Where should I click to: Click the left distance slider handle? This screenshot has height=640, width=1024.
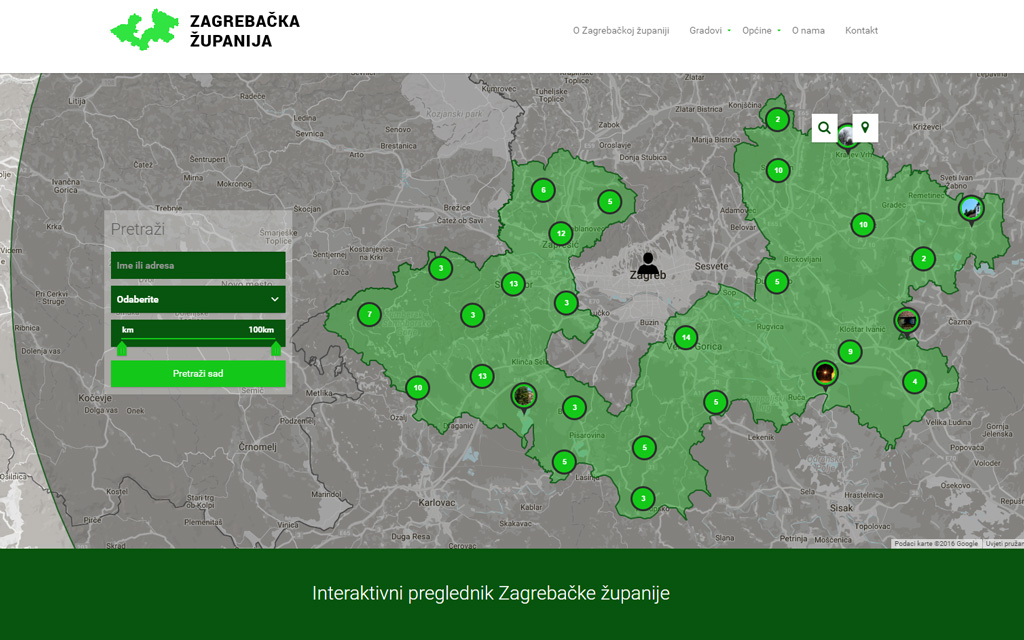pyautogui.click(x=121, y=348)
